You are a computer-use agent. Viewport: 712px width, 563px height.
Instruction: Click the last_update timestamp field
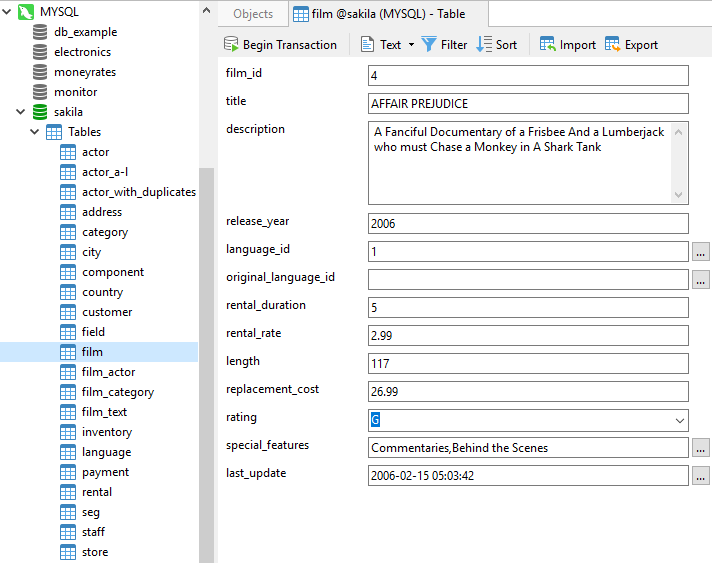[x=528, y=475]
